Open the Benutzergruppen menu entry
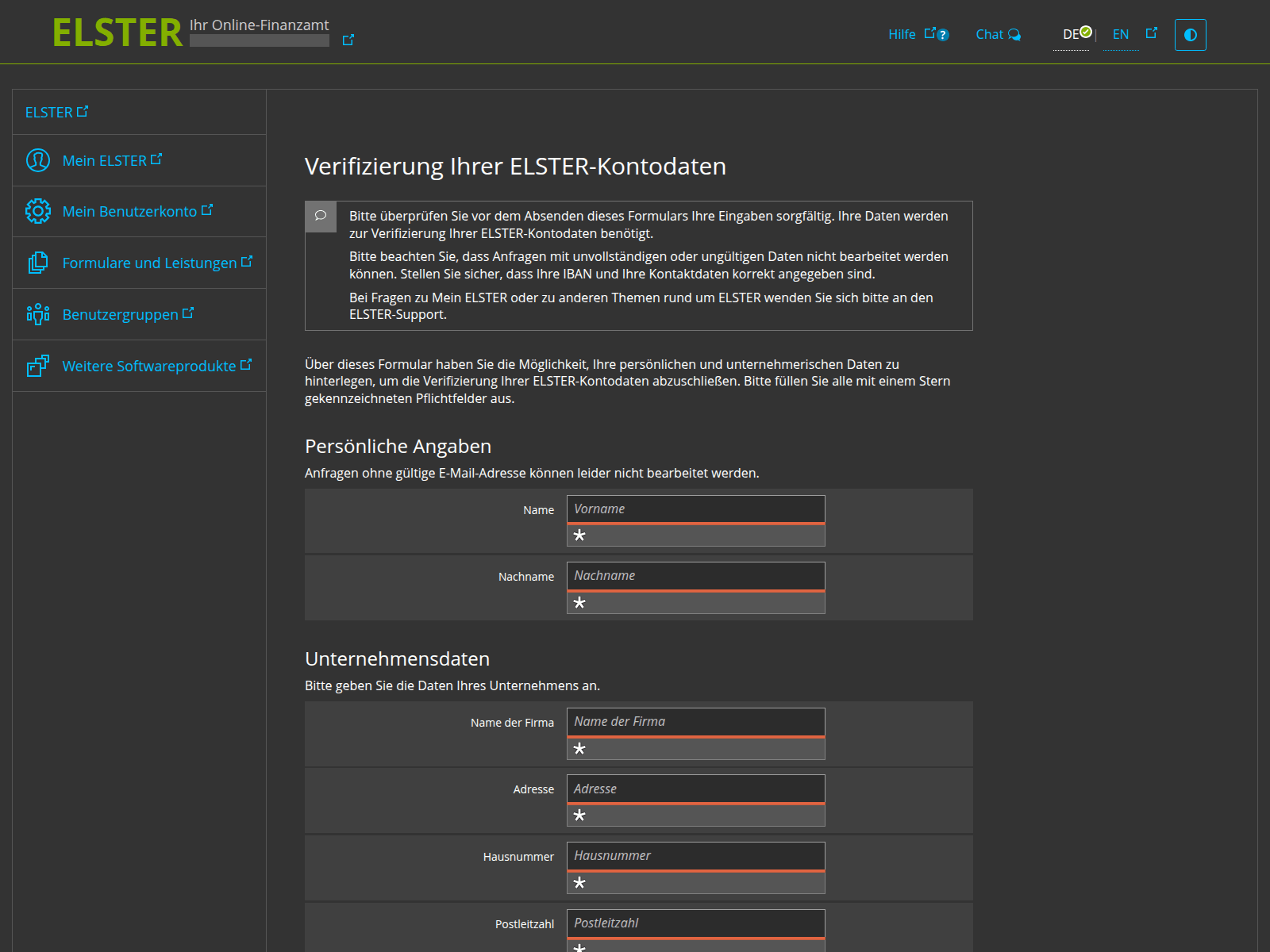Screen dimensions: 1270x952 coord(128,314)
